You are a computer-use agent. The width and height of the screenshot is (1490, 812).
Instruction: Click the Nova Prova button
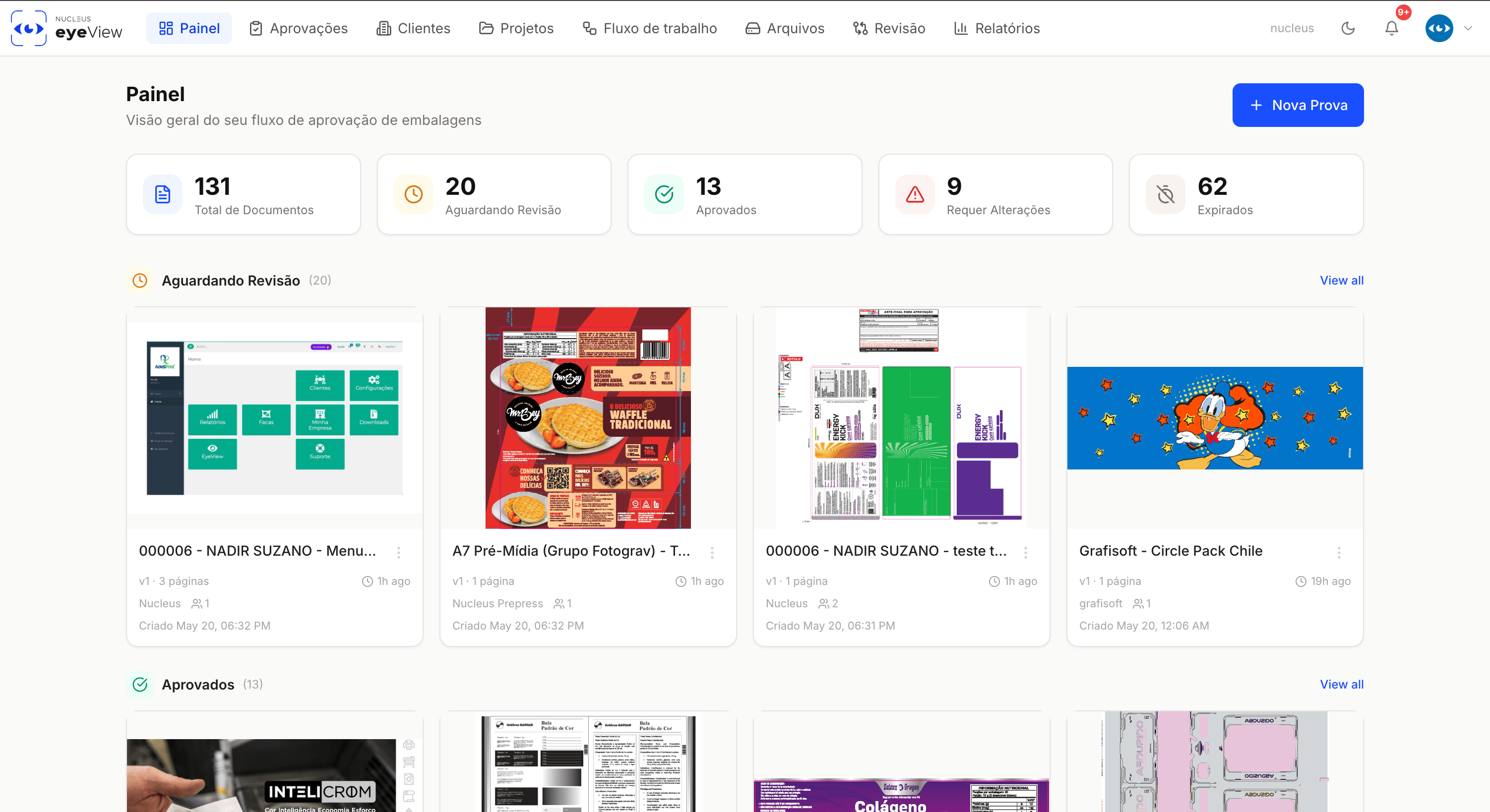(x=1298, y=105)
